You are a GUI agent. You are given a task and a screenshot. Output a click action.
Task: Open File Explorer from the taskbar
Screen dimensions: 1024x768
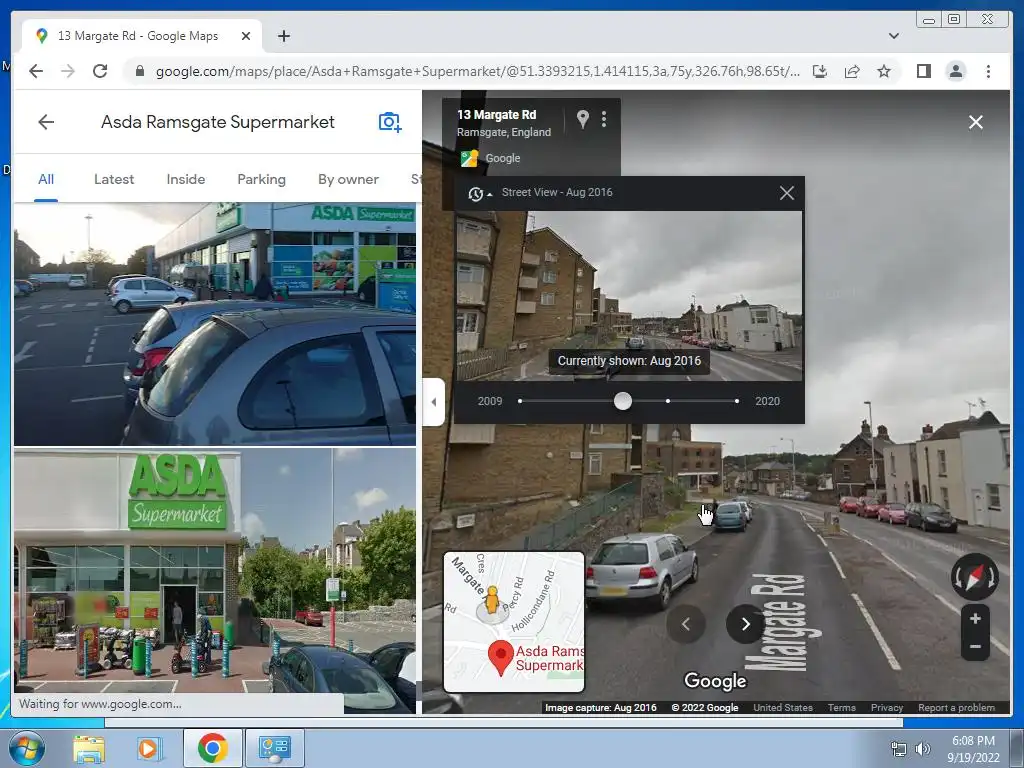pos(89,748)
